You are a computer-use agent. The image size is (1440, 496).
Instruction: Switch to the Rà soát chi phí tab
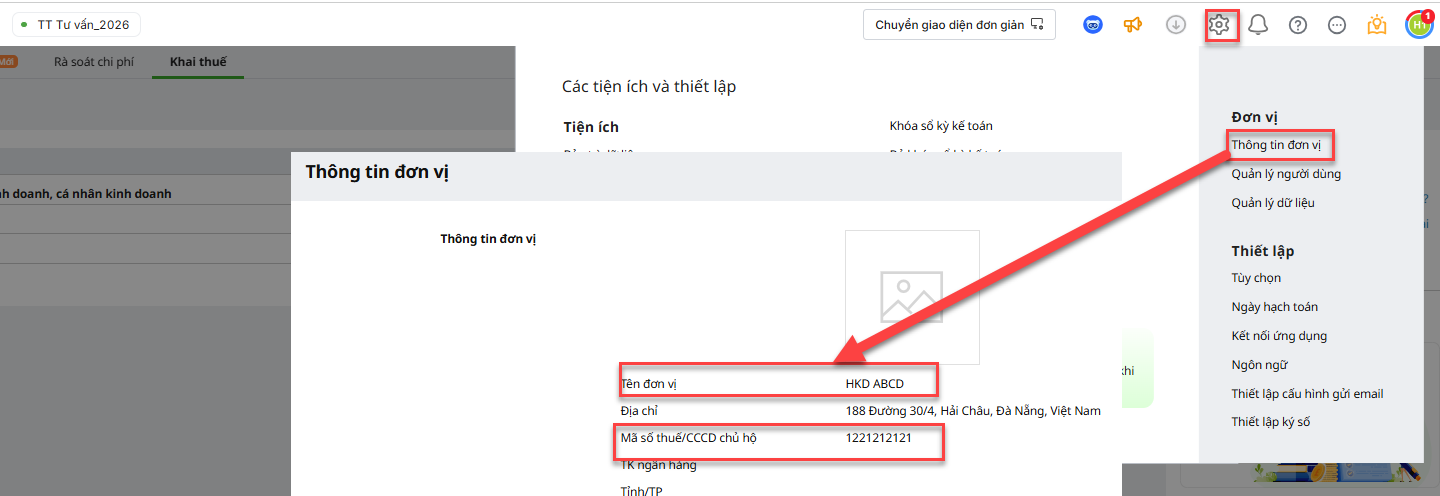pos(94,62)
